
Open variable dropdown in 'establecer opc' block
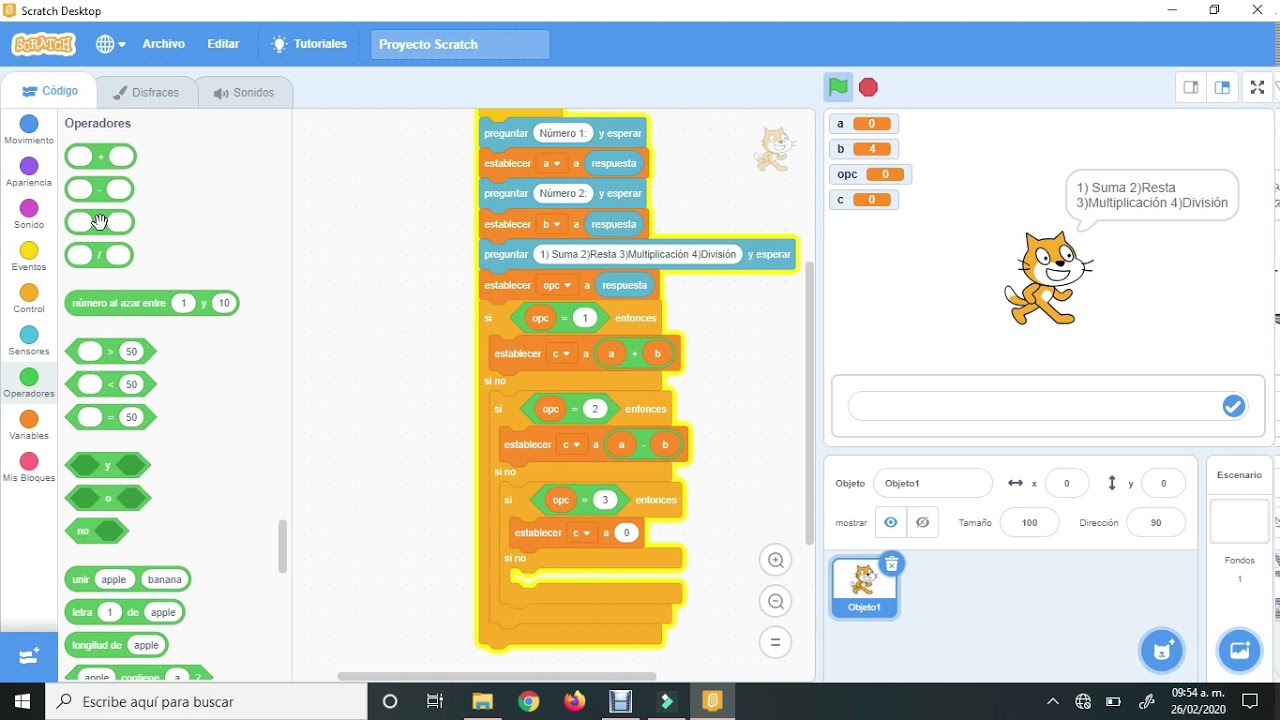coord(557,285)
